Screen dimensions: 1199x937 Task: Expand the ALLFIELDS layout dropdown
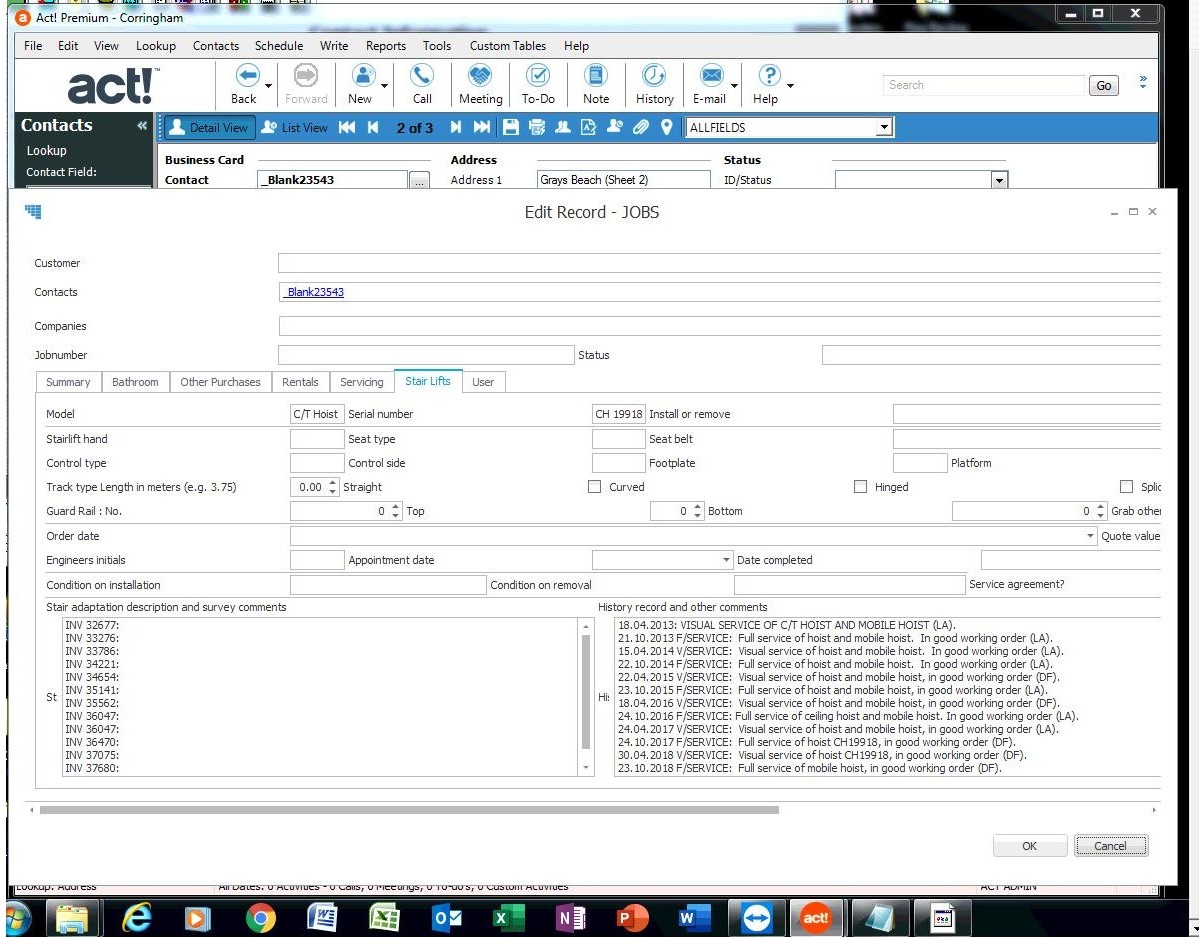pos(883,128)
